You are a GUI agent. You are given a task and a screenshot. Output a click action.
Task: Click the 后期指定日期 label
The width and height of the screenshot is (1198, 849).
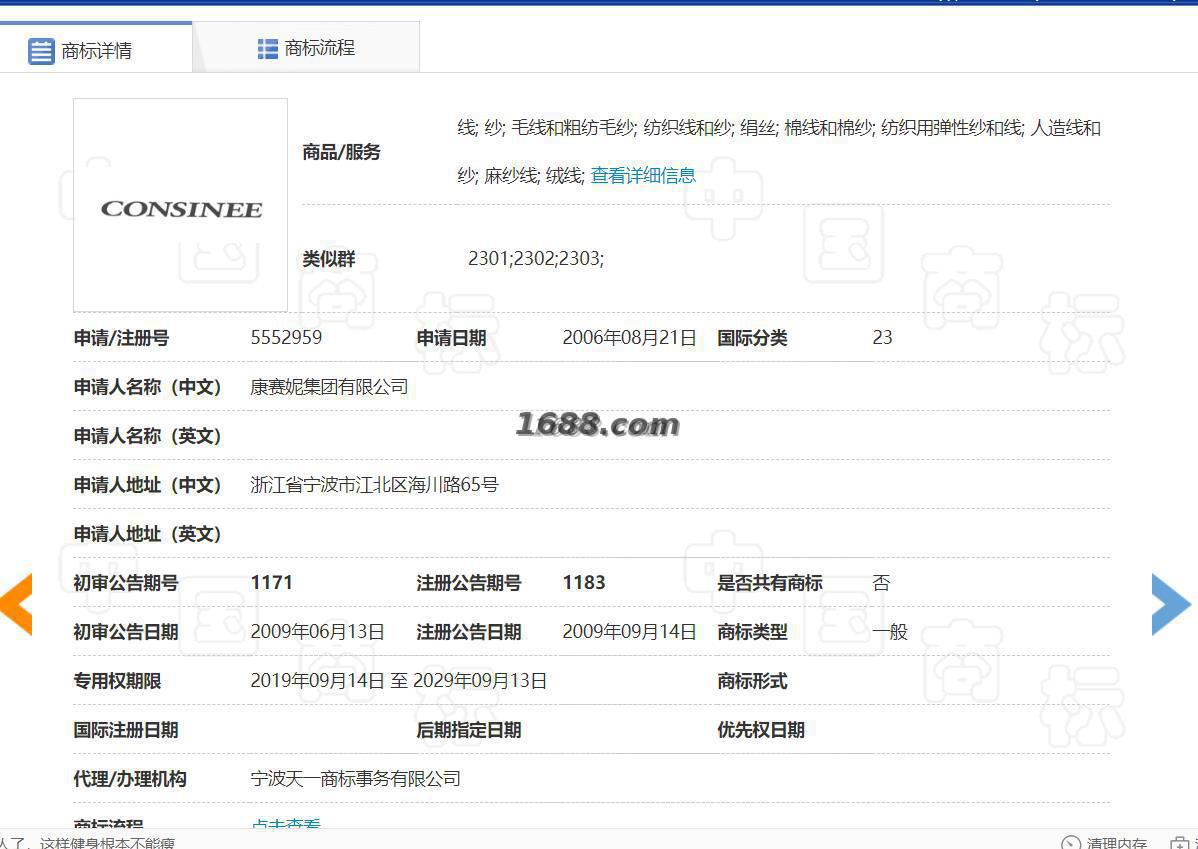tap(468, 730)
